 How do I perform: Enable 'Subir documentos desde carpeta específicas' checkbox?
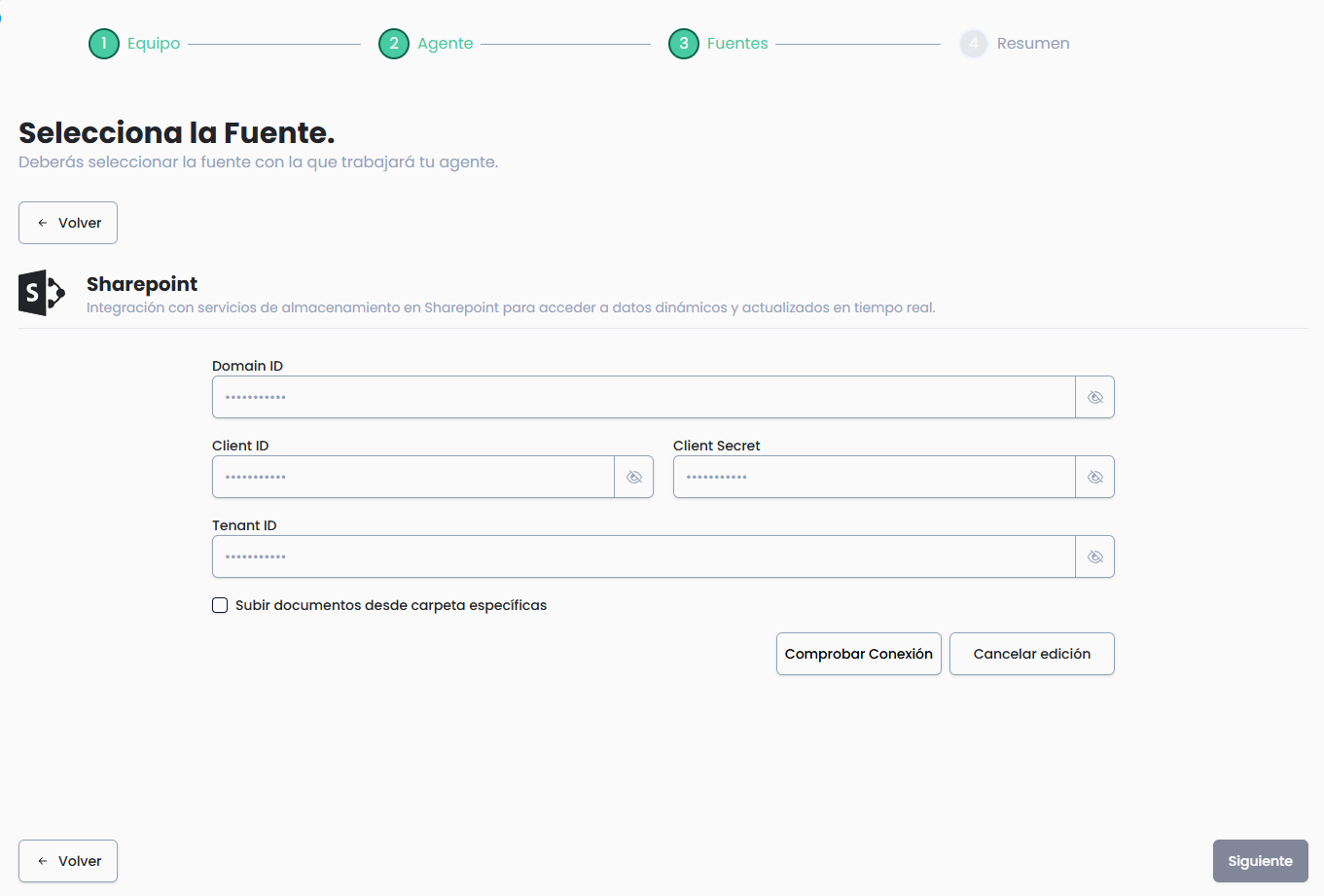pos(220,605)
